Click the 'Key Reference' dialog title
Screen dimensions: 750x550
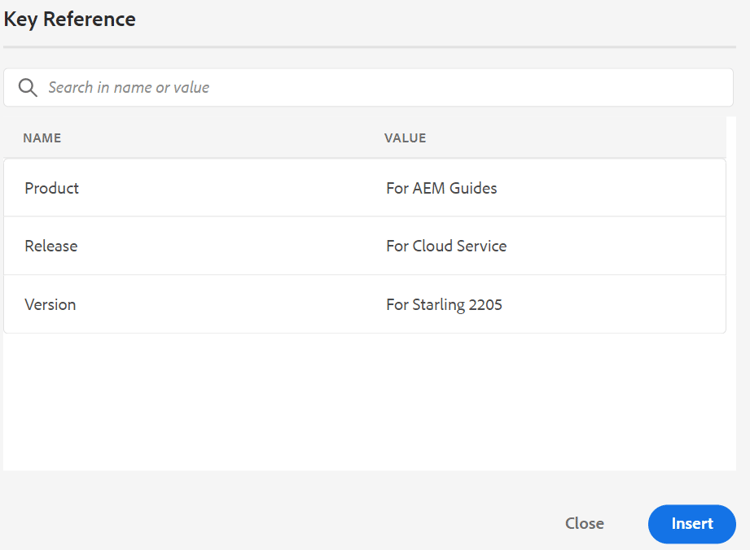[x=70, y=19]
